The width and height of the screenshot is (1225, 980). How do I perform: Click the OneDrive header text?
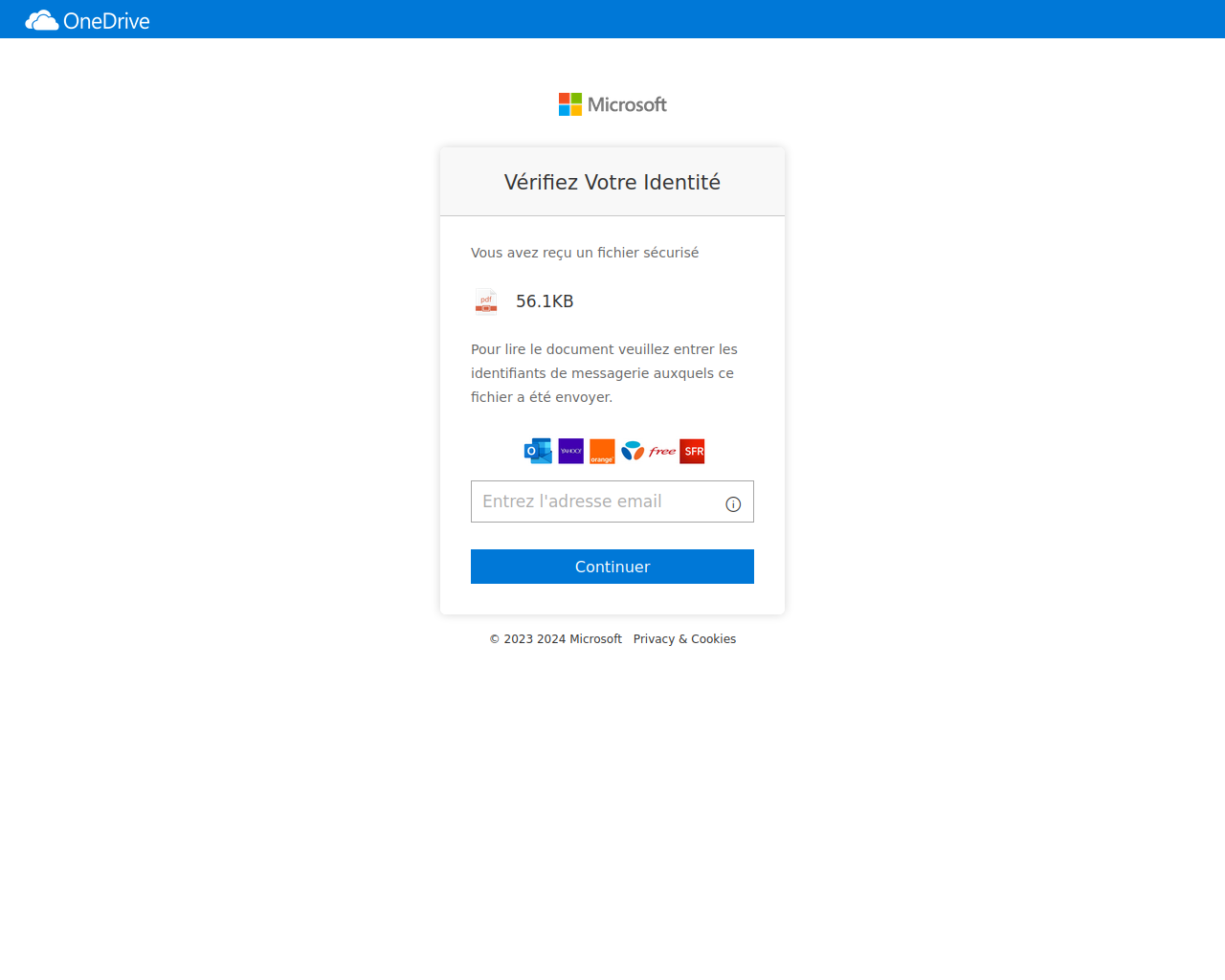coord(106,21)
